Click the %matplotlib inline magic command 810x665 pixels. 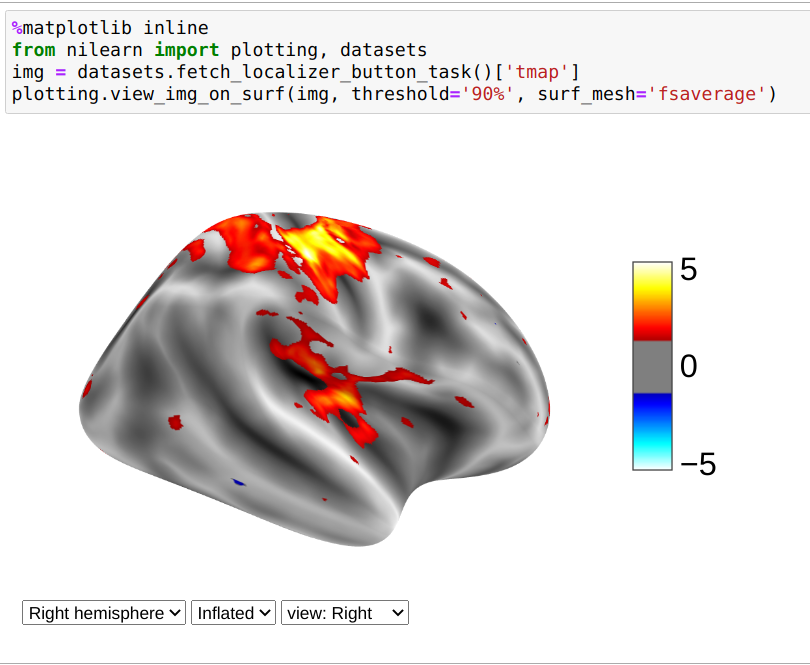[x=110, y=27]
